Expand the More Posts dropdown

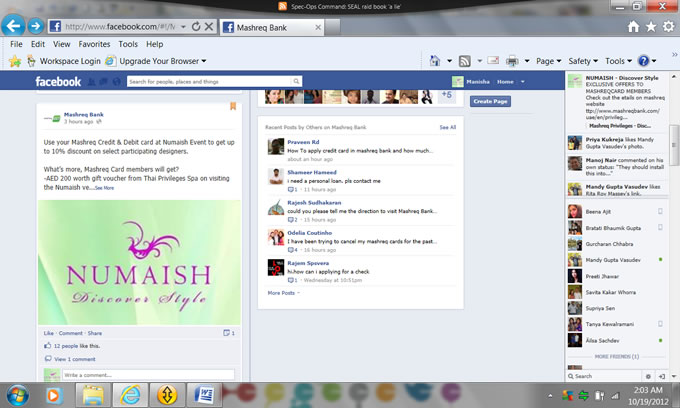point(284,293)
